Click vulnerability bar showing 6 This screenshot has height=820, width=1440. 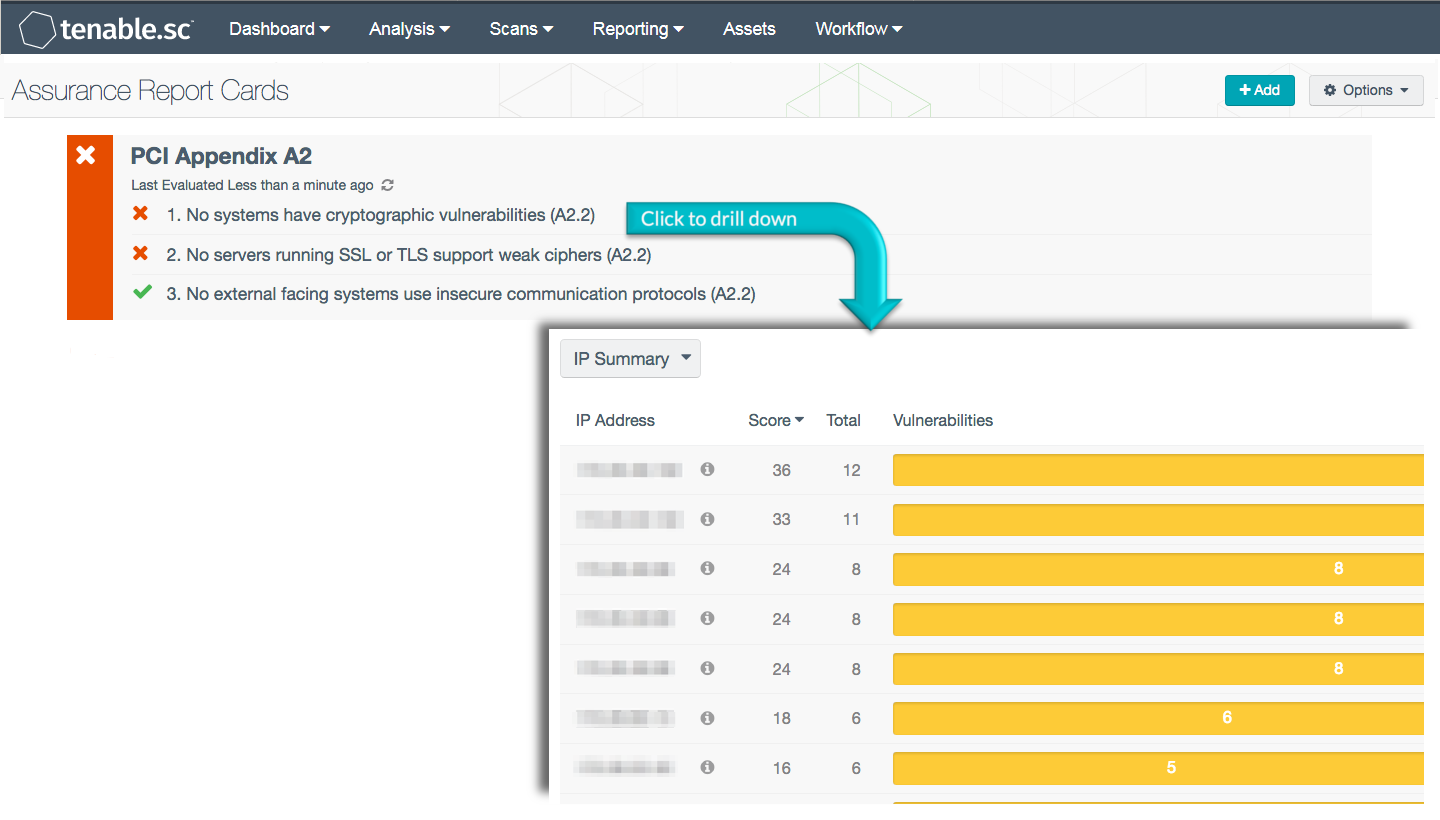coord(1158,718)
